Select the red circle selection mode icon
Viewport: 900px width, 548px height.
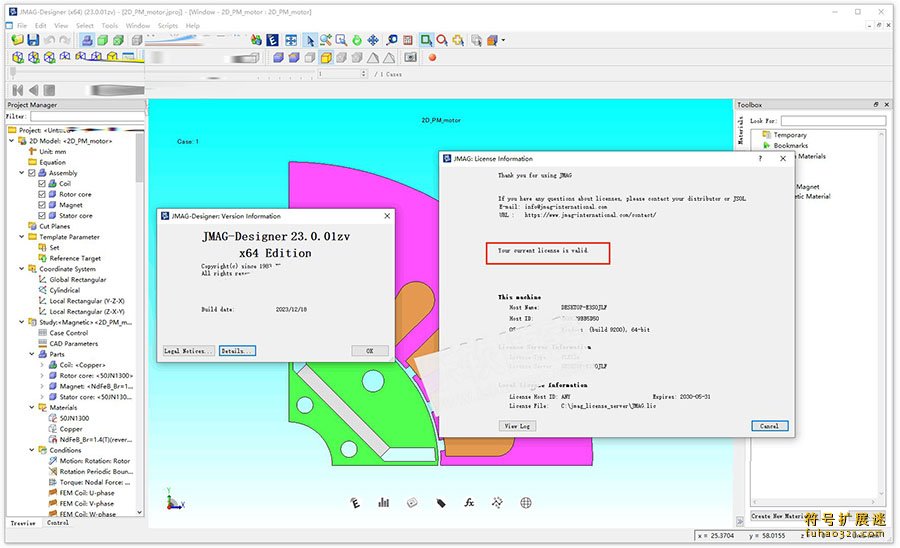(442, 40)
